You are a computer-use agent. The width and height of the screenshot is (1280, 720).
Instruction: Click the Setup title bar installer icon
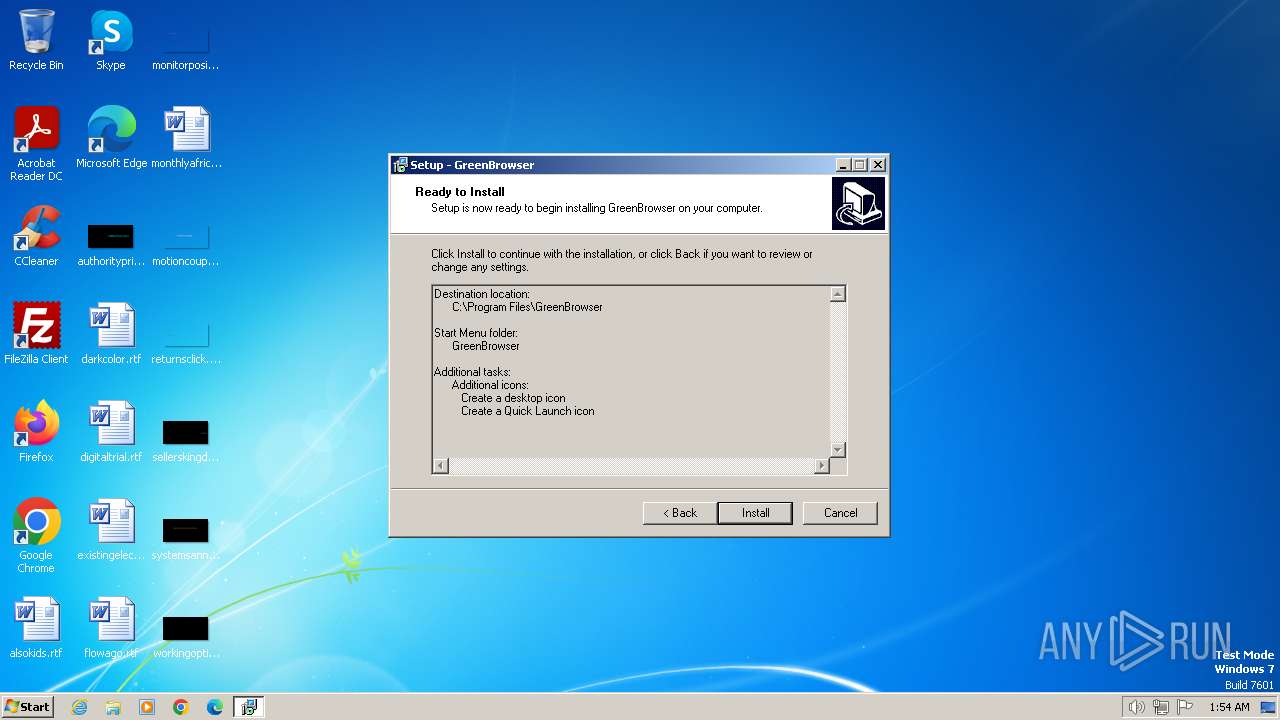pyautogui.click(x=400, y=165)
